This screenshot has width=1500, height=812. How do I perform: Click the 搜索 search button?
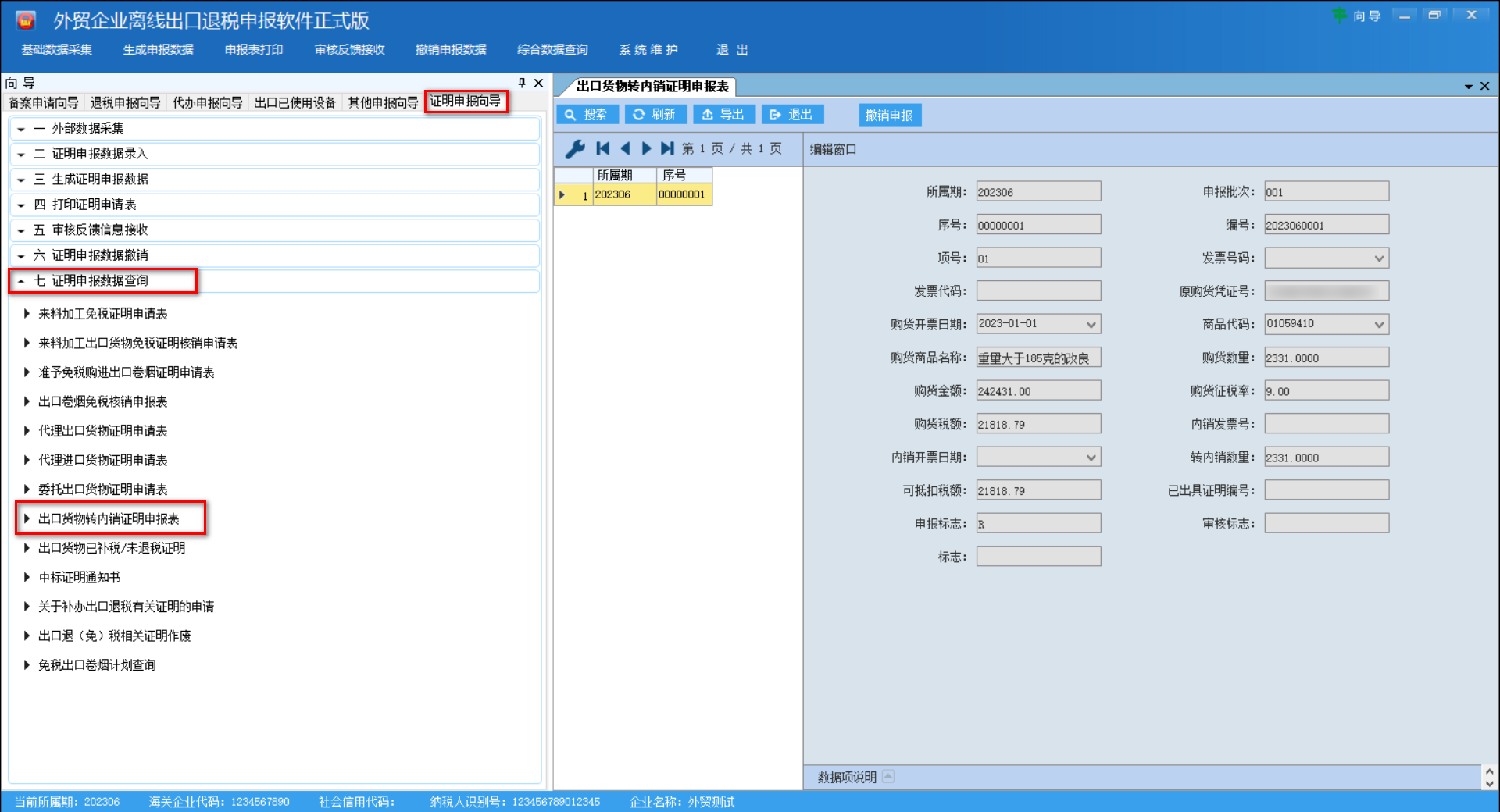[587, 115]
